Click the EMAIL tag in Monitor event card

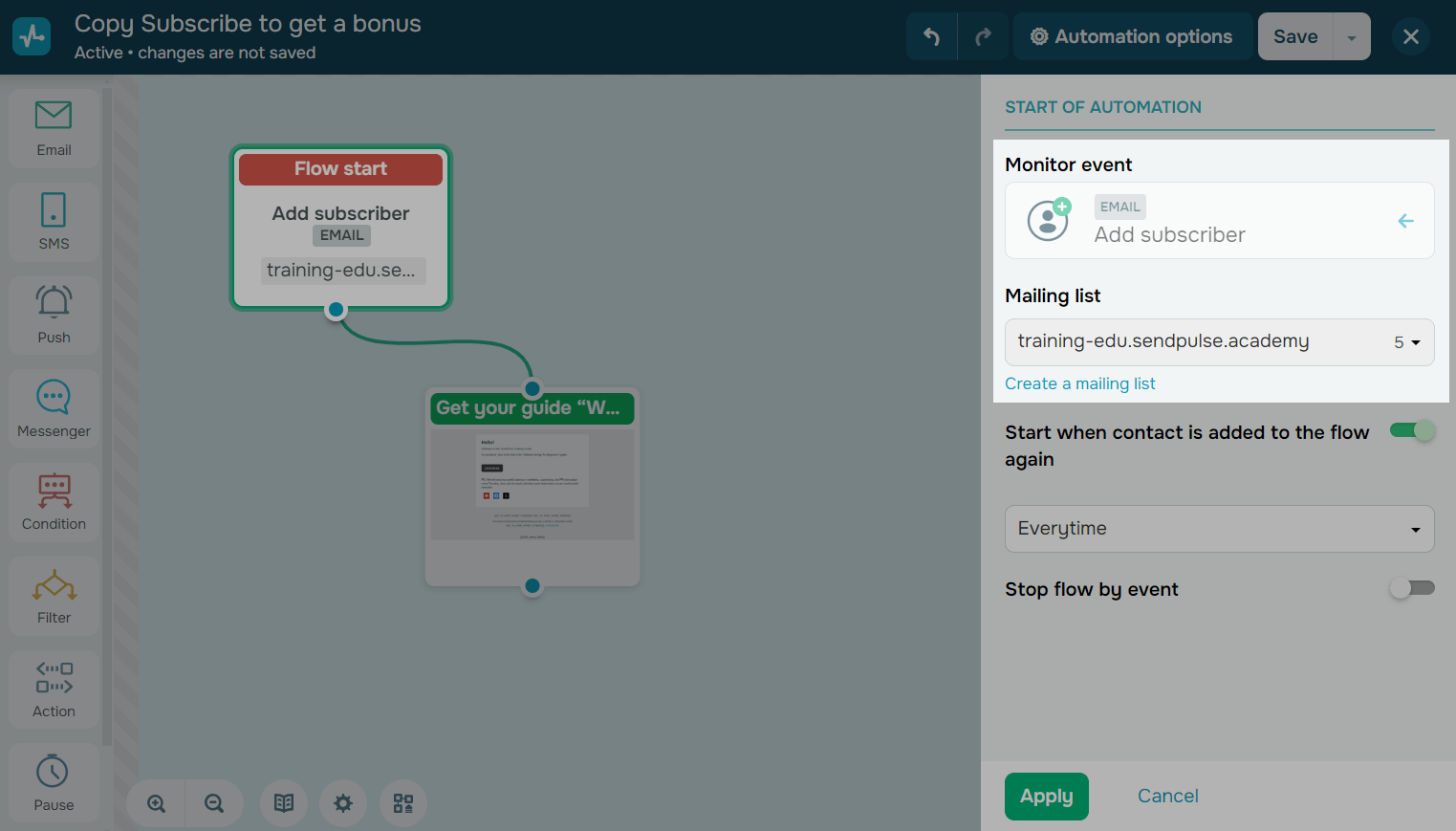1119,207
